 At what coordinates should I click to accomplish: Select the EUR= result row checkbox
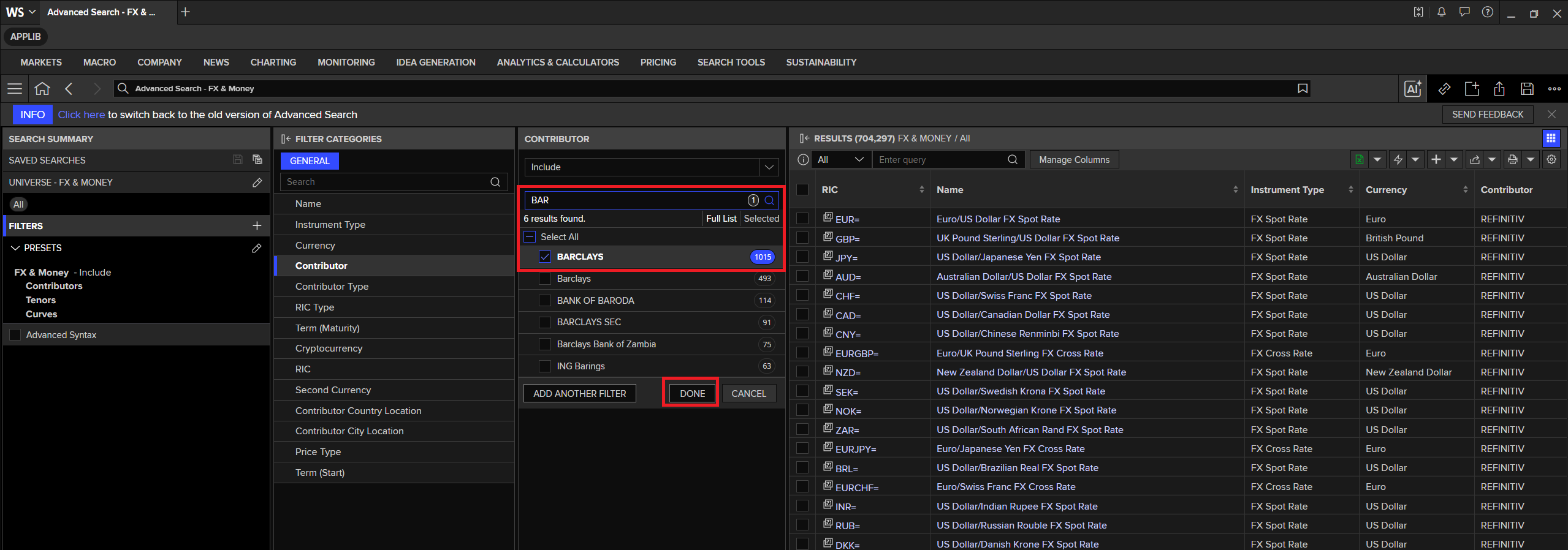pos(802,219)
